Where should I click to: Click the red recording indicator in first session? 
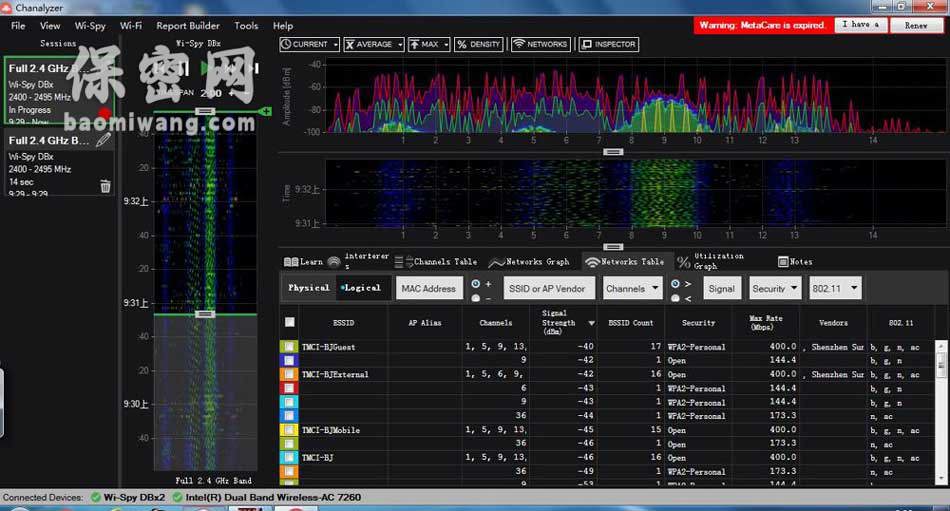click(x=104, y=113)
